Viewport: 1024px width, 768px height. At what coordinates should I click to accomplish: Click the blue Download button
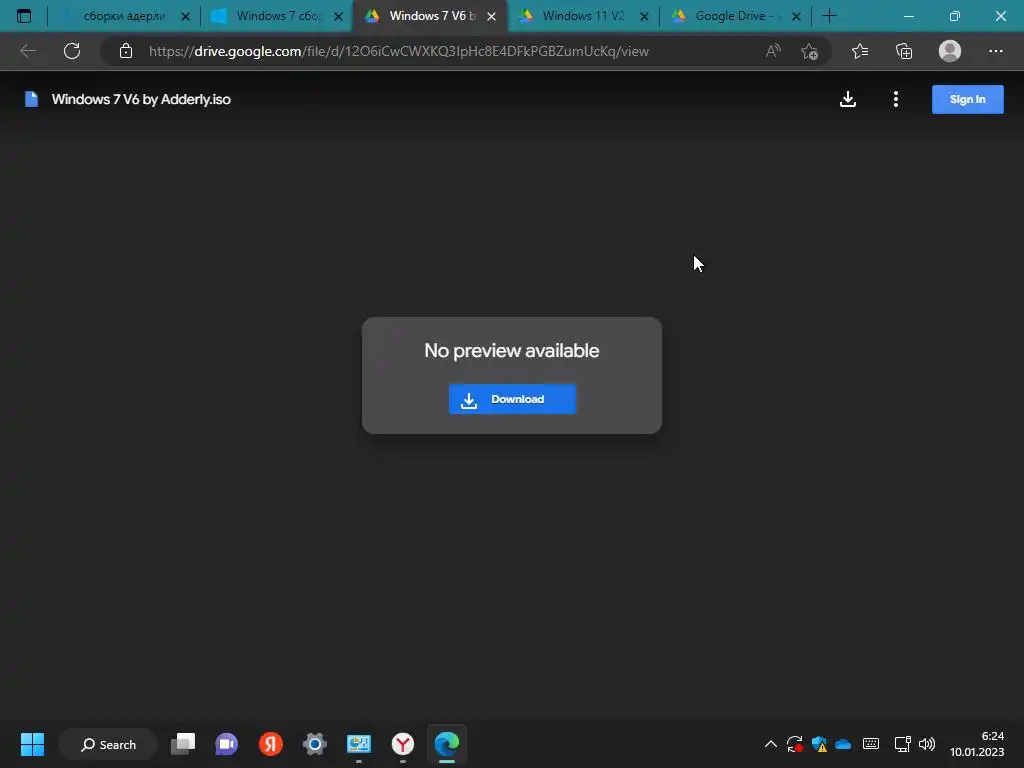click(512, 399)
